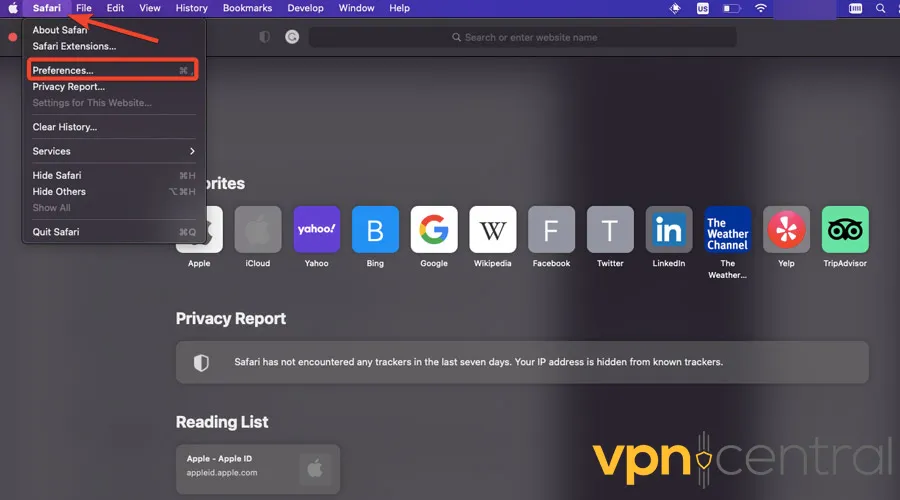The image size is (900, 500).
Task: Open the US input source menu
Action: click(x=703, y=8)
